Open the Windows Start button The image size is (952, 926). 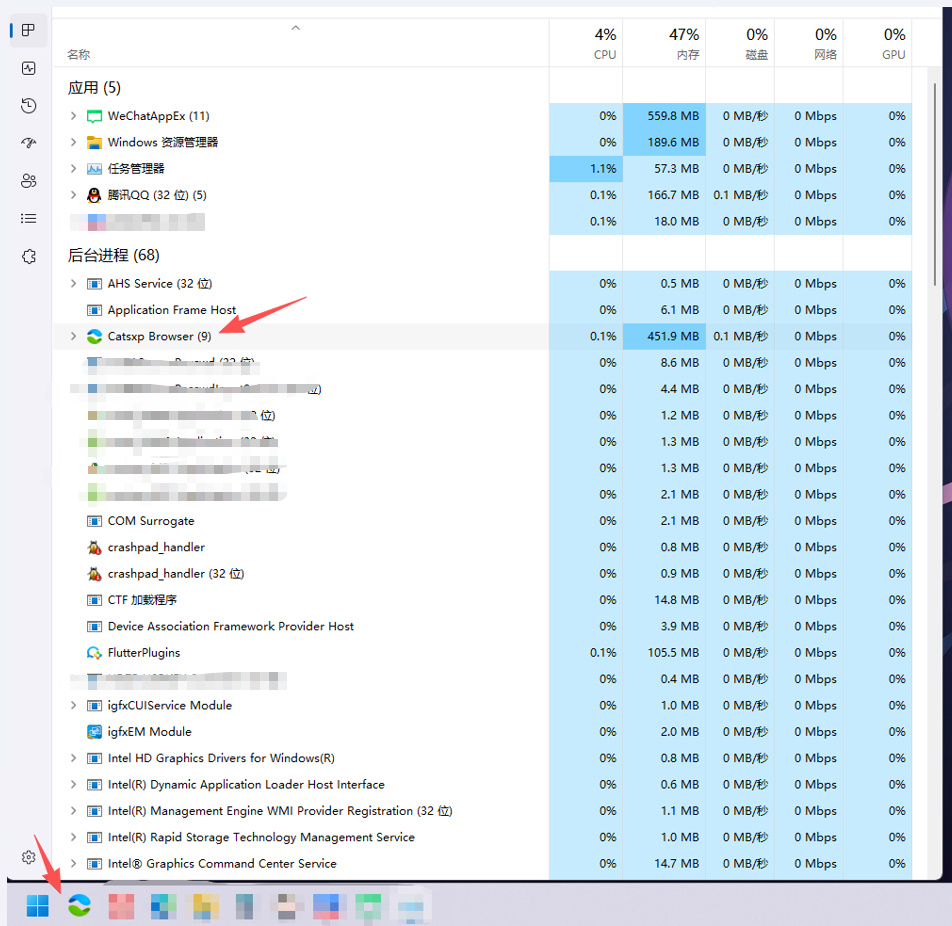(x=37, y=906)
